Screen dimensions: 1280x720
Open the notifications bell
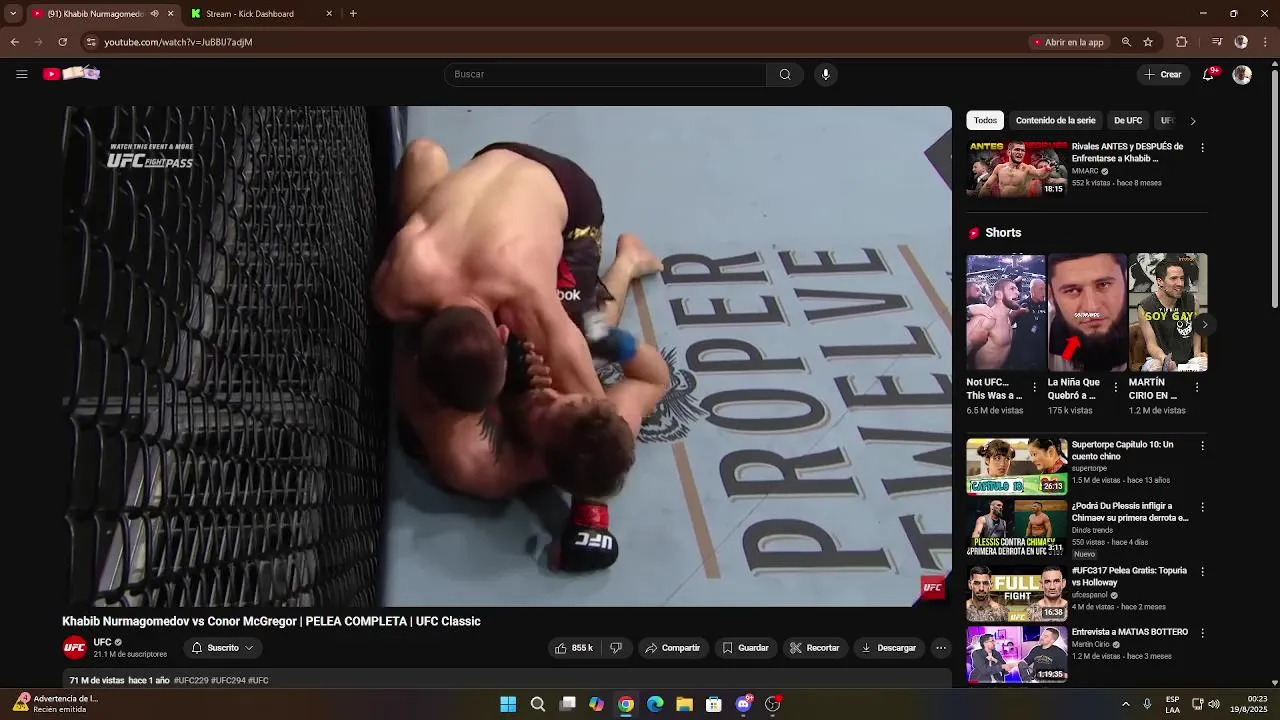click(1208, 74)
